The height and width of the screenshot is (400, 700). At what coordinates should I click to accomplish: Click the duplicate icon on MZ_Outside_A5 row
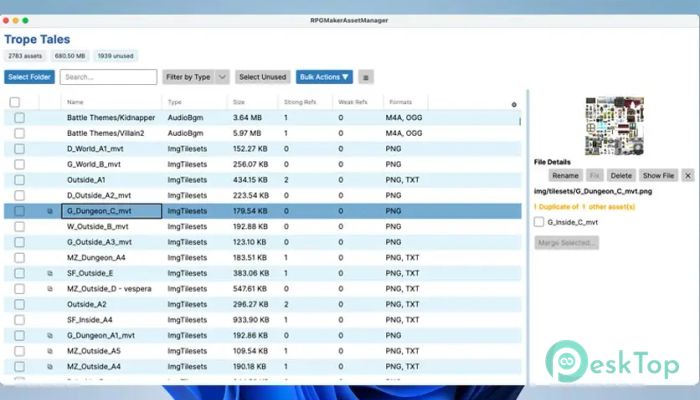(x=50, y=351)
